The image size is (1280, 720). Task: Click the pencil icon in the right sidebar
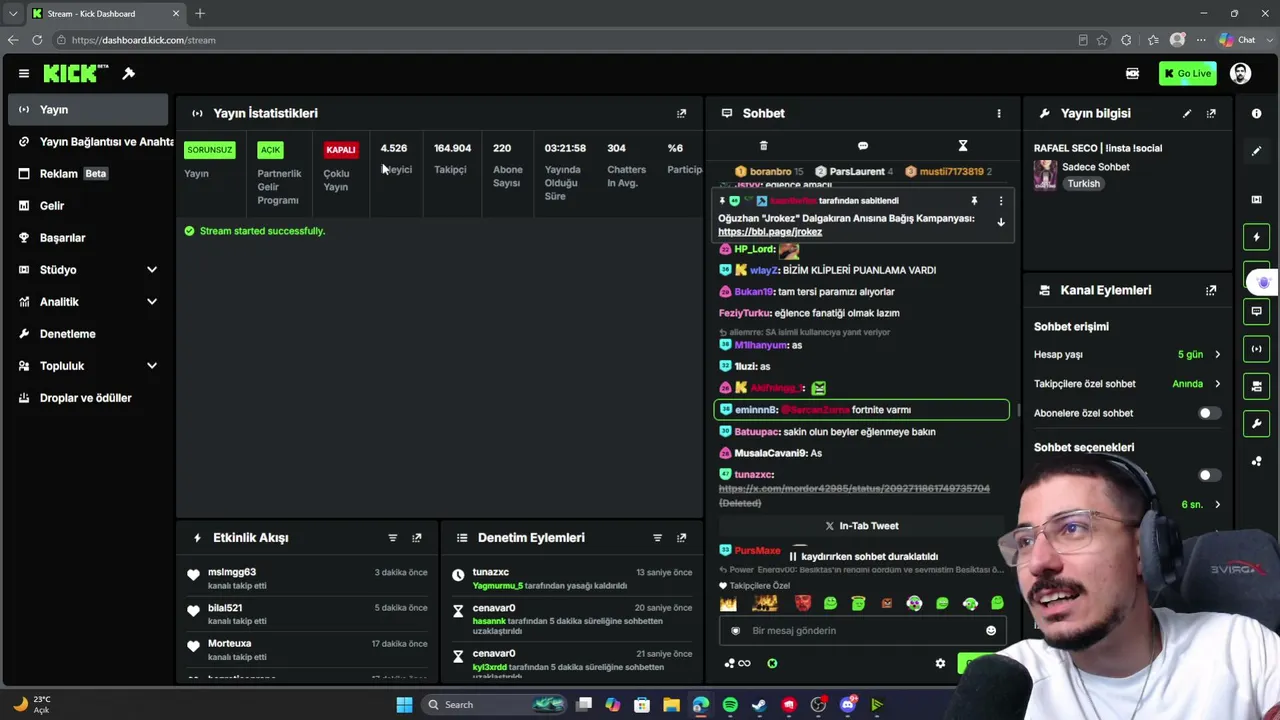(x=1257, y=151)
